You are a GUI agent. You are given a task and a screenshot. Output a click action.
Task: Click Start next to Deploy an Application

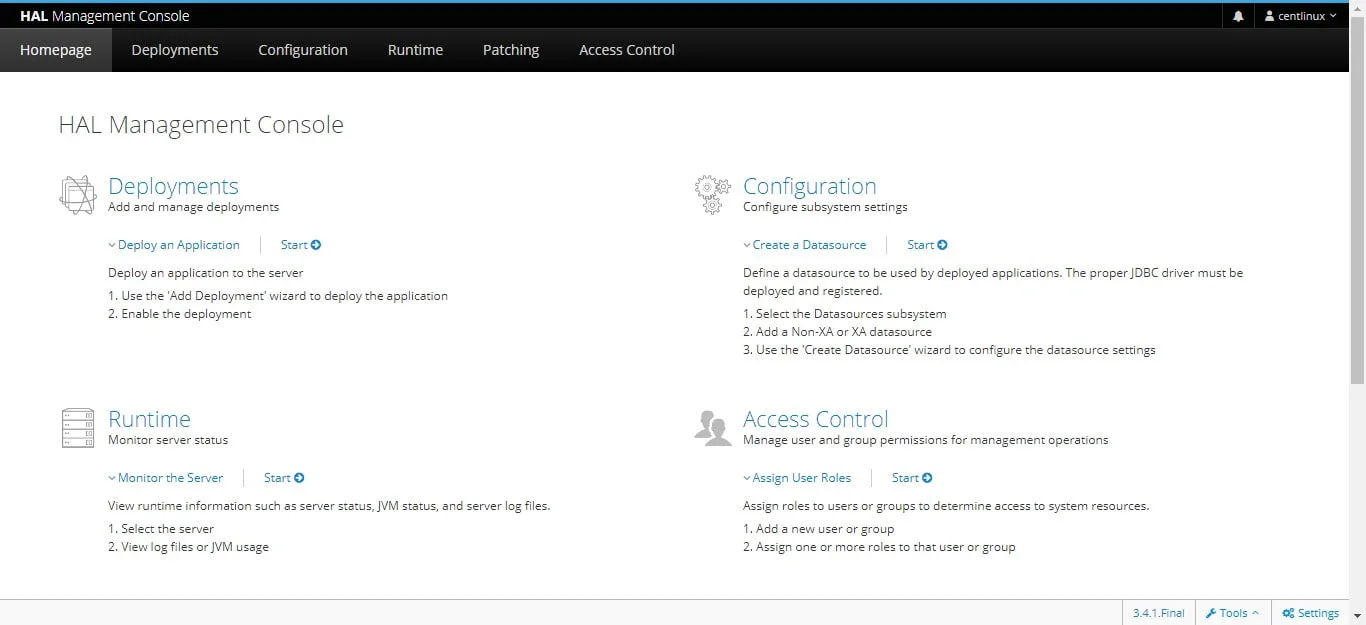pos(301,245)
